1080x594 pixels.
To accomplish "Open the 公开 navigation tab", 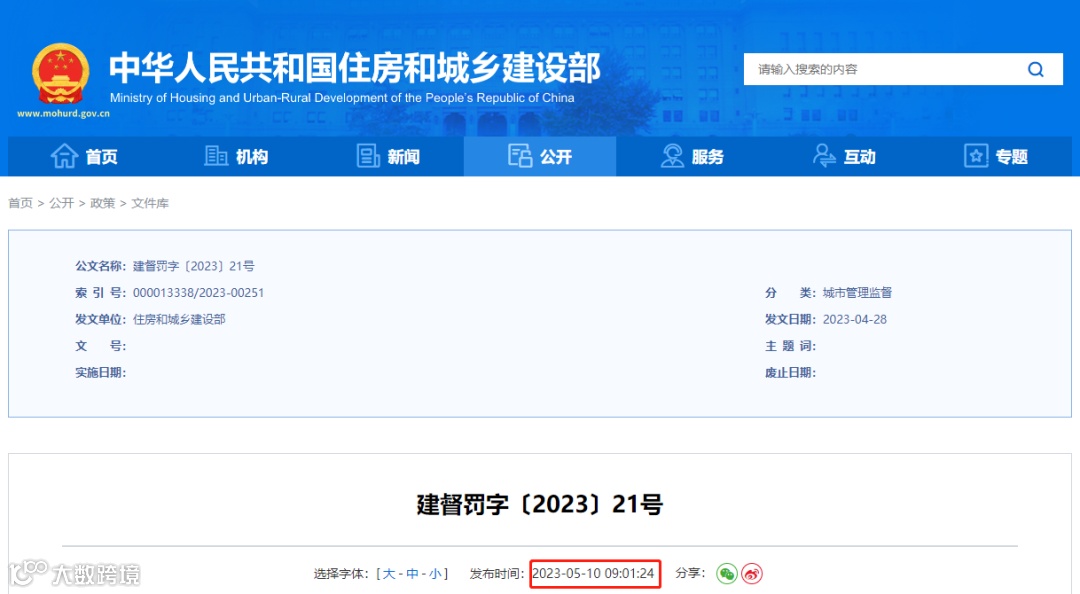I will pos(540,156).
